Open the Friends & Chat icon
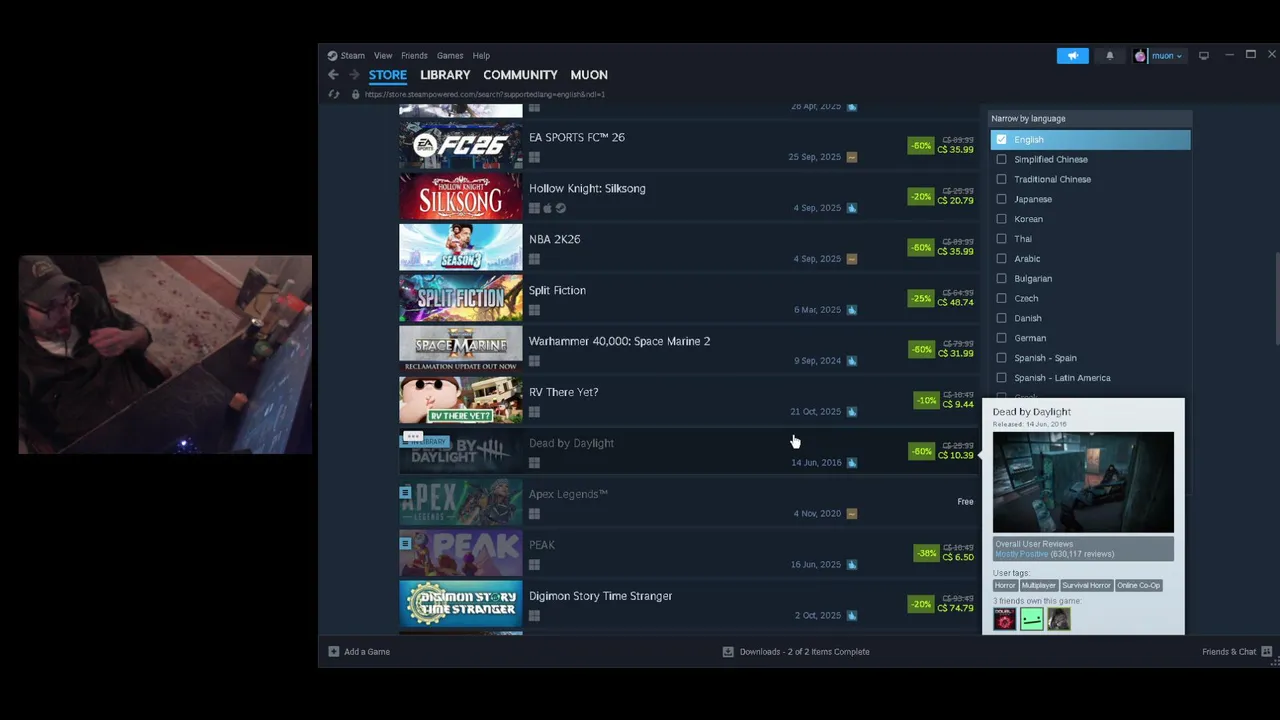Screen dimensions: 1280x720 tap(1266, 652)
